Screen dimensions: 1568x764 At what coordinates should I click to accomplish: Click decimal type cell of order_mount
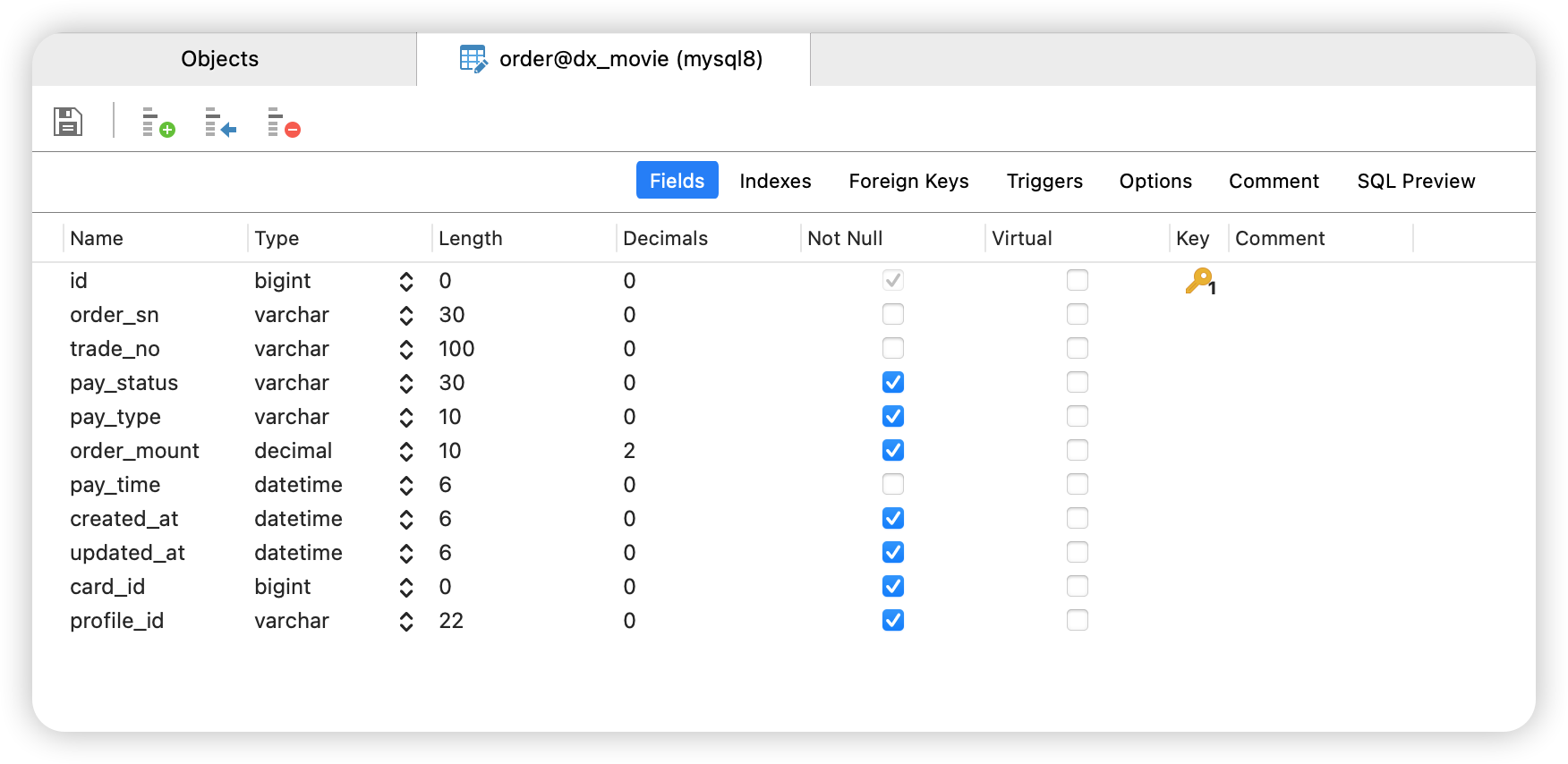[293, 451]
